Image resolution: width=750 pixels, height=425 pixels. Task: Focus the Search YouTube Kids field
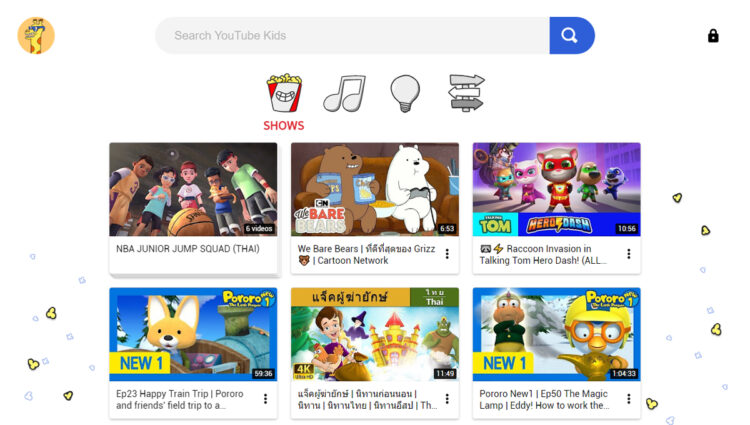click(x=352, y=35)
